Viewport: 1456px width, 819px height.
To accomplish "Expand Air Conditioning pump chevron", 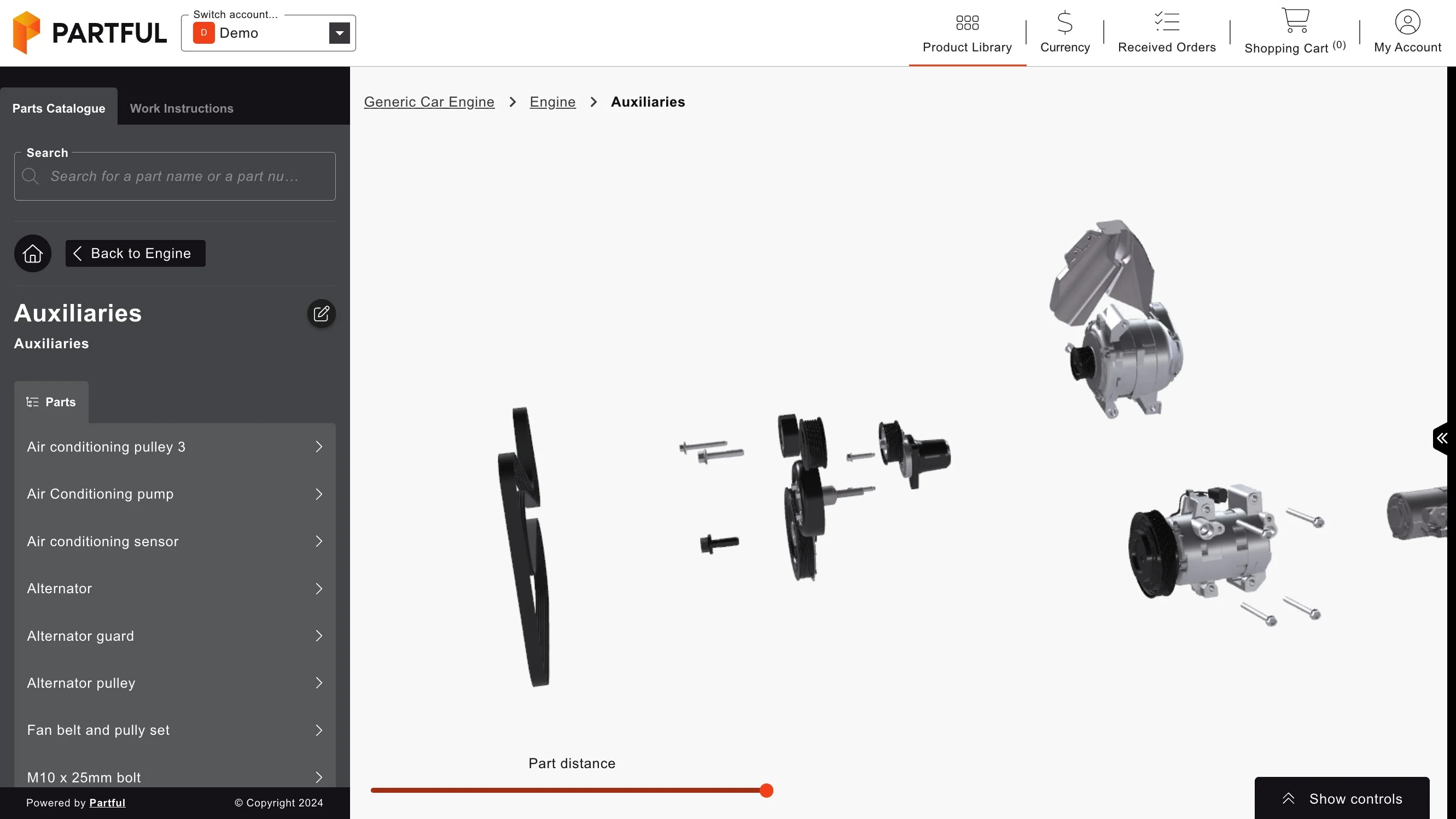I will pos(319,494).
